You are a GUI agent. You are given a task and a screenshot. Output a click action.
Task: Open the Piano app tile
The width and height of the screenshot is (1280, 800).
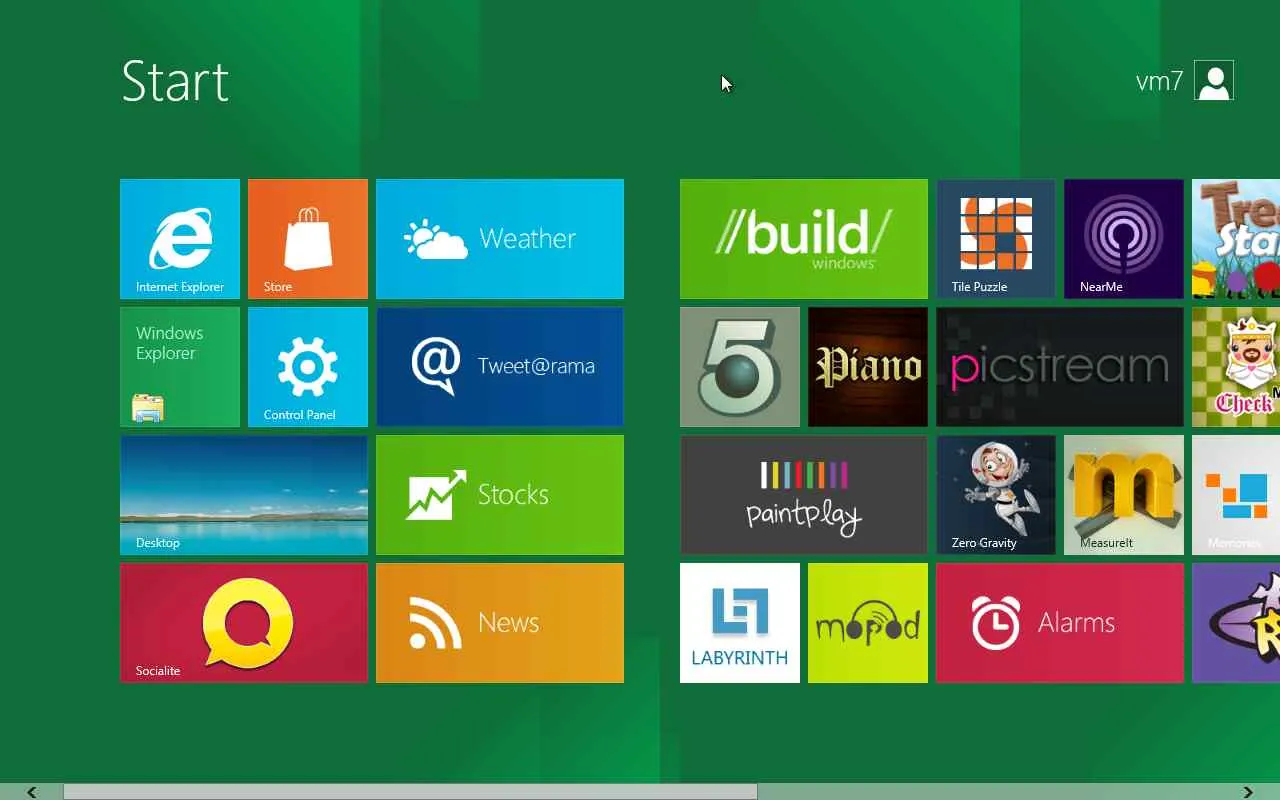pos(868,367)
